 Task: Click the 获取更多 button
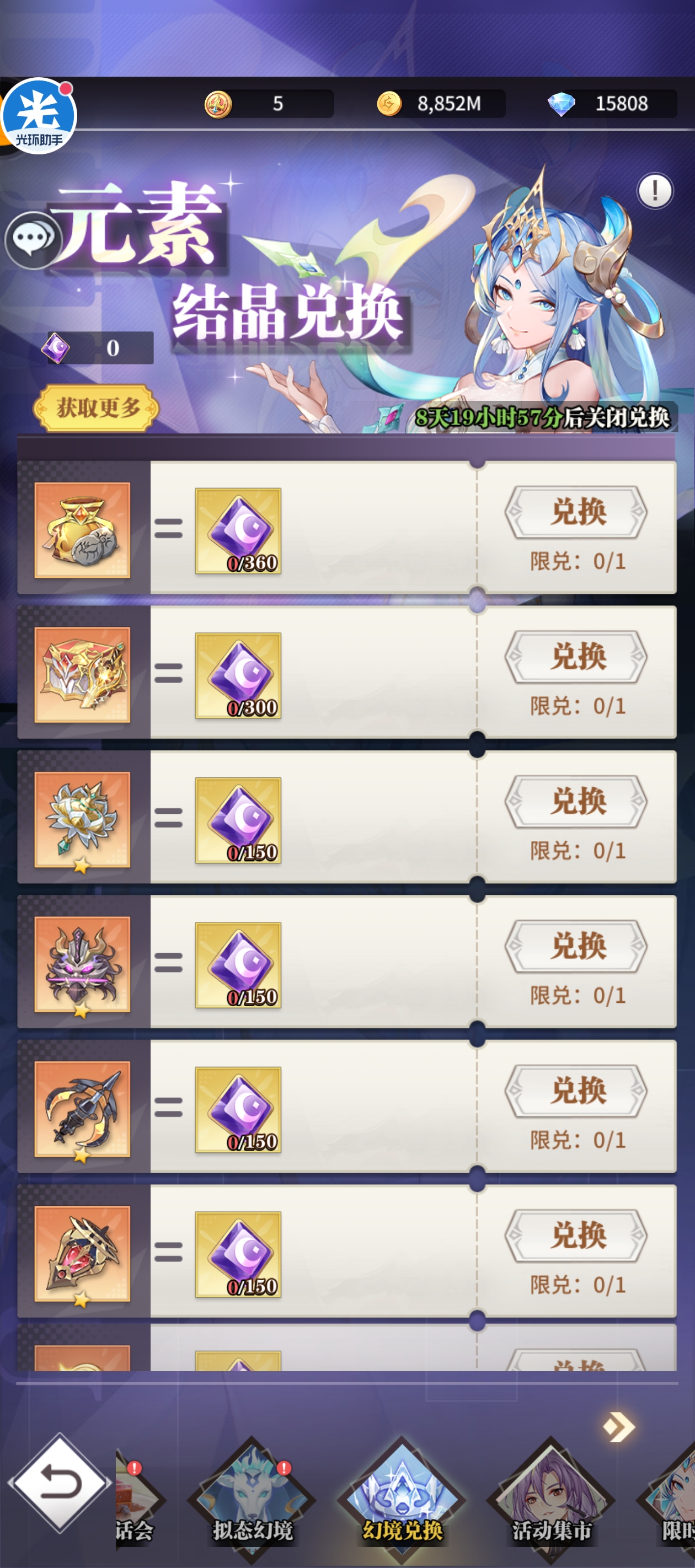coord(96,408)
